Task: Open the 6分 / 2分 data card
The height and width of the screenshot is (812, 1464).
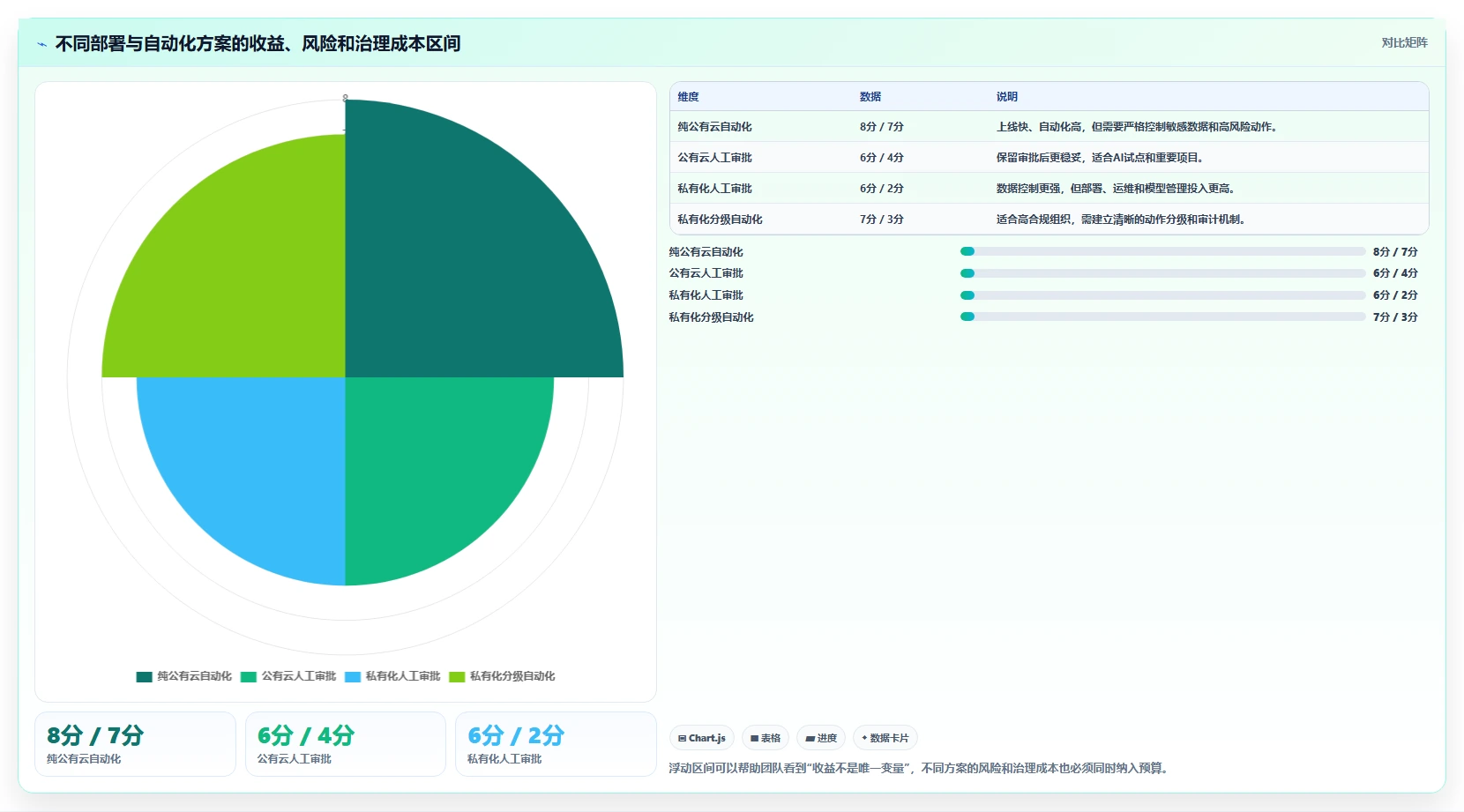Action: [x=556, y=744]
